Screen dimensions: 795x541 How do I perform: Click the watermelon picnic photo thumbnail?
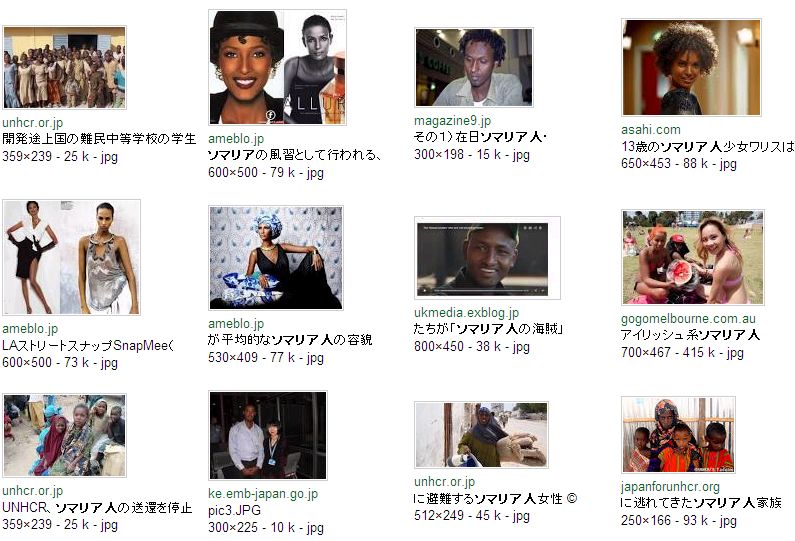(x=693, y=258)
